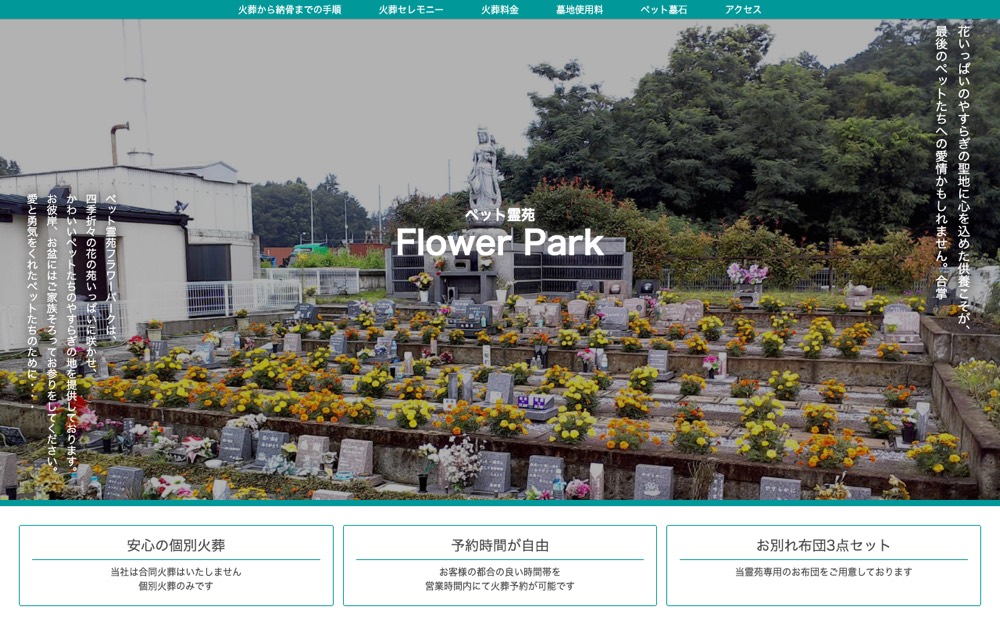The image size is (1000, 625).
Task: Click the 個別火葬のみです text line
Action: pos(176,585)
